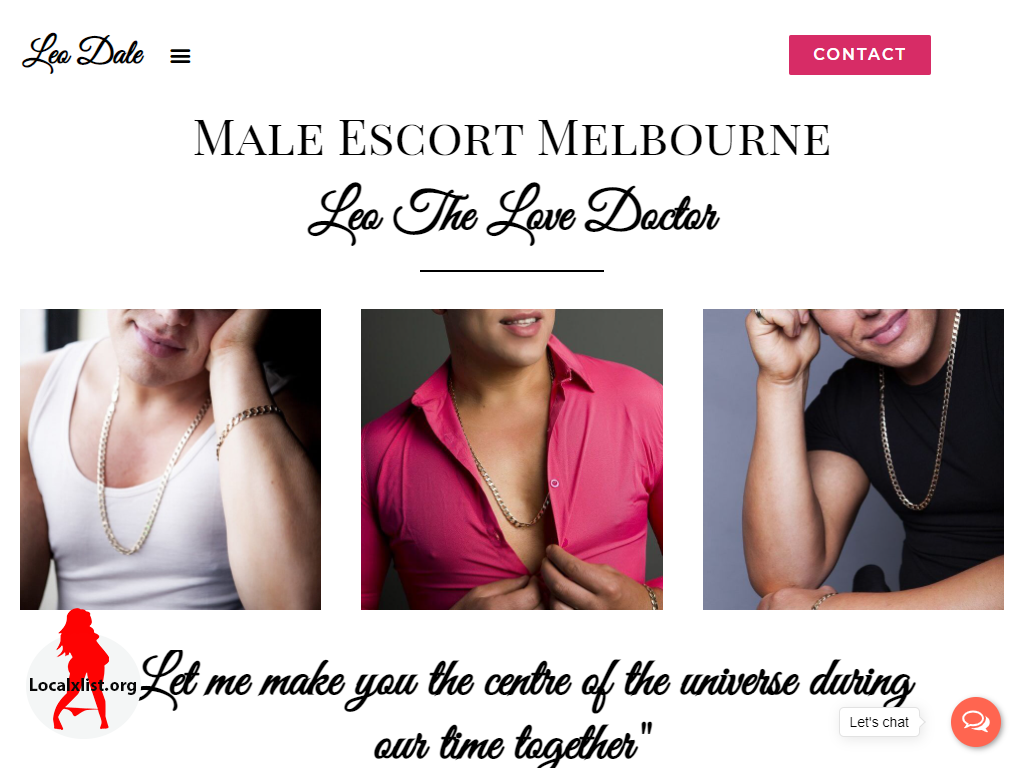Click the pink CONTACT button
Viewport: 1024px width, 768px height.
(859, 55)
